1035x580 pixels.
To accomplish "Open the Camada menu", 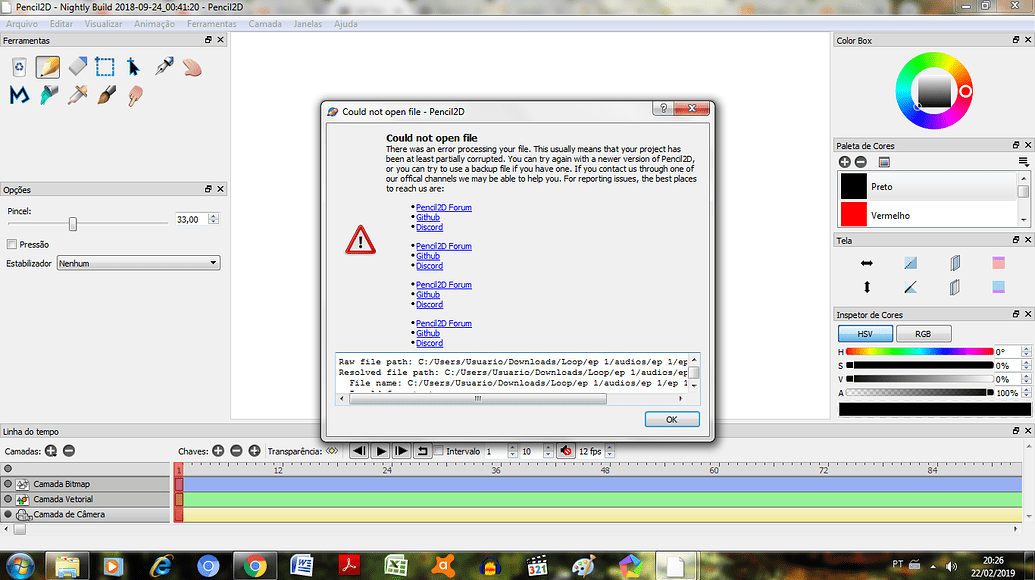I will click(265, 24).
